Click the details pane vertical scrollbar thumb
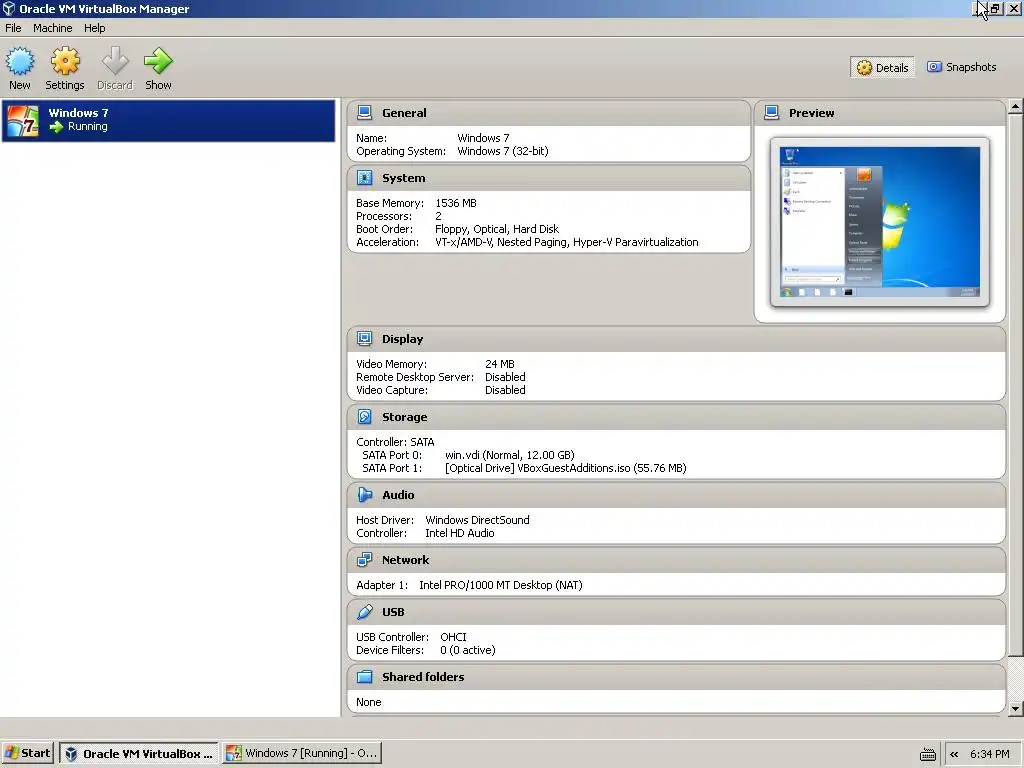 1015,385
